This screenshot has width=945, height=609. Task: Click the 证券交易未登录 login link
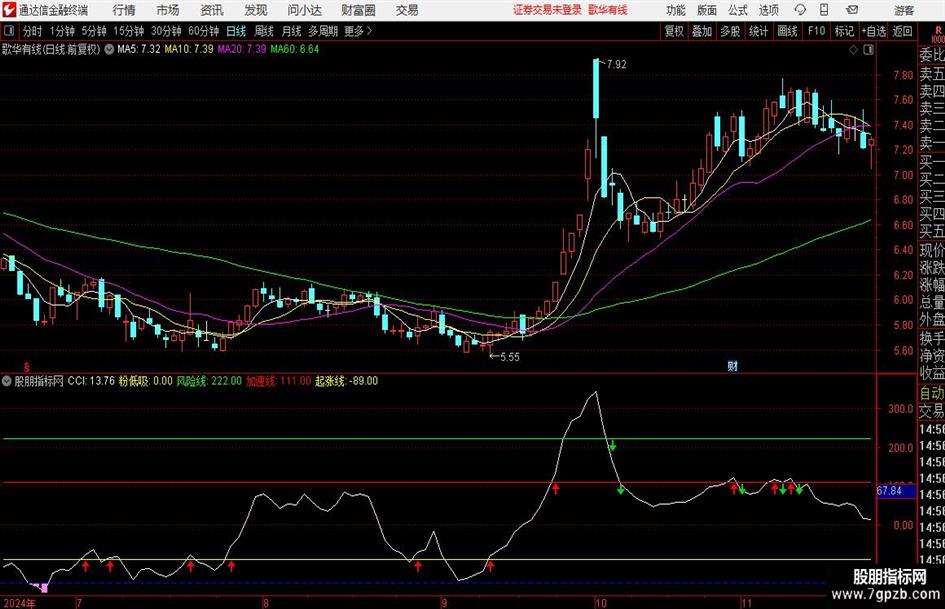(547, 10)
